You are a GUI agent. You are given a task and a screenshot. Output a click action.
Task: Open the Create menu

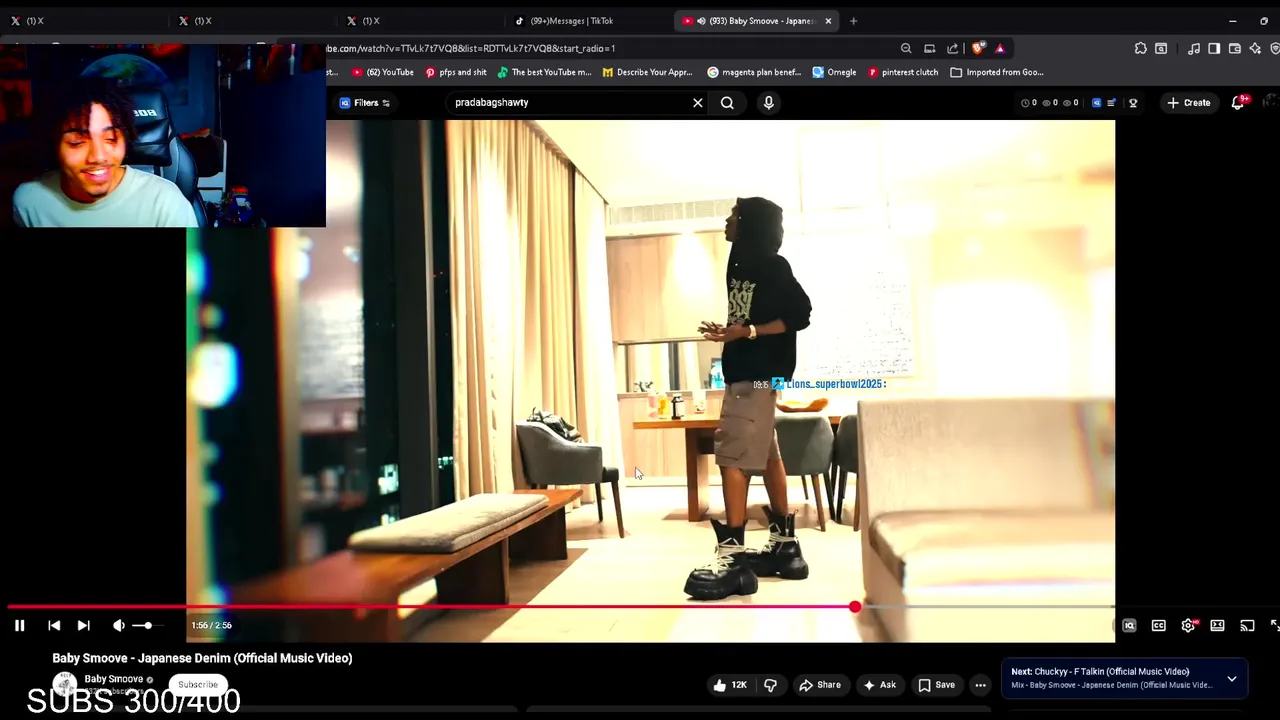point(1188,102)
